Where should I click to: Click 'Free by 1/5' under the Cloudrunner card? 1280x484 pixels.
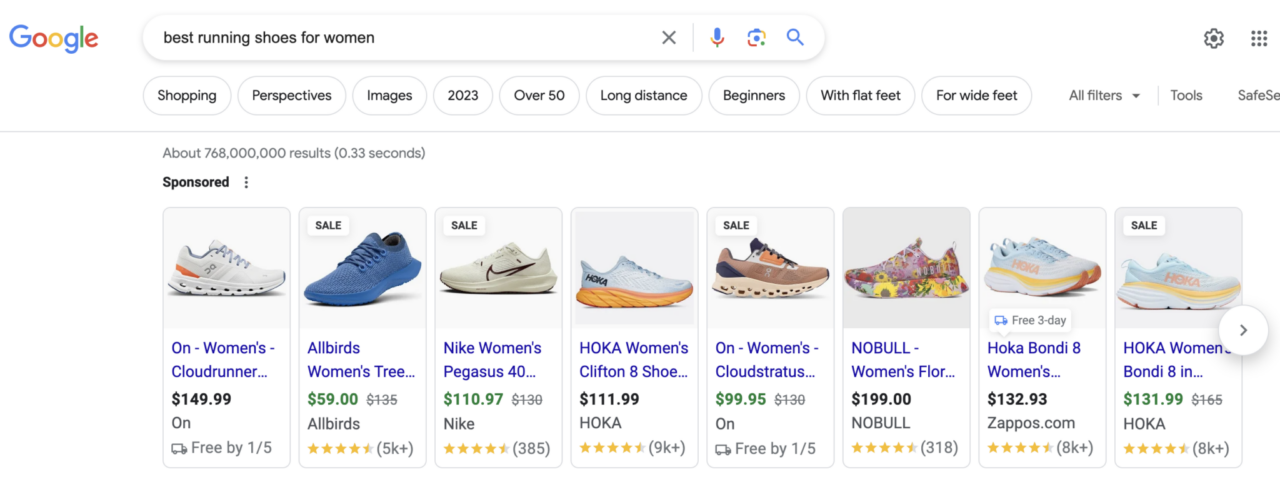(221, 448)
